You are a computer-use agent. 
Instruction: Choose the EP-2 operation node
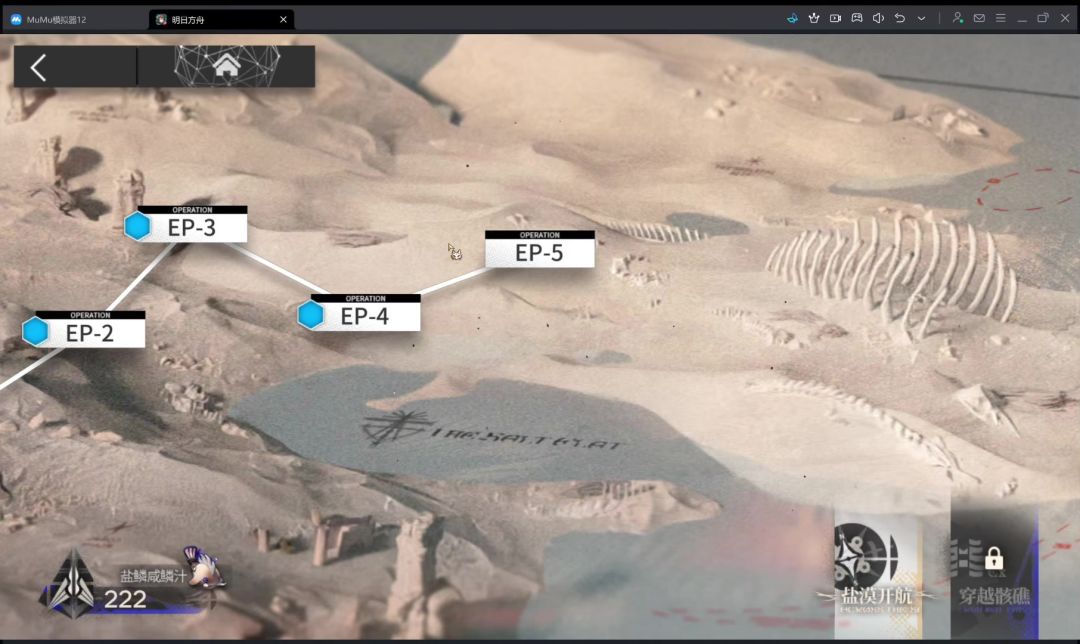click(83, 329)
